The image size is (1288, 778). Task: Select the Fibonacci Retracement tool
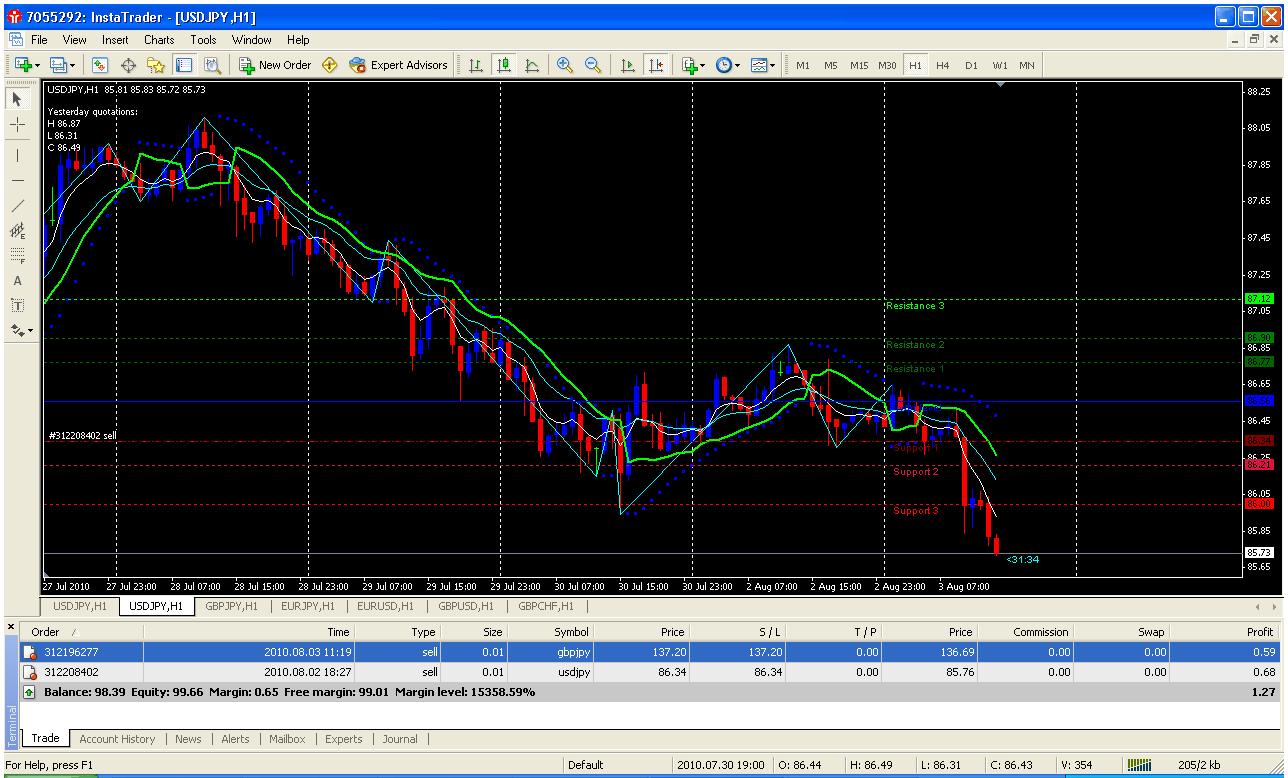(x=17, y=255)
